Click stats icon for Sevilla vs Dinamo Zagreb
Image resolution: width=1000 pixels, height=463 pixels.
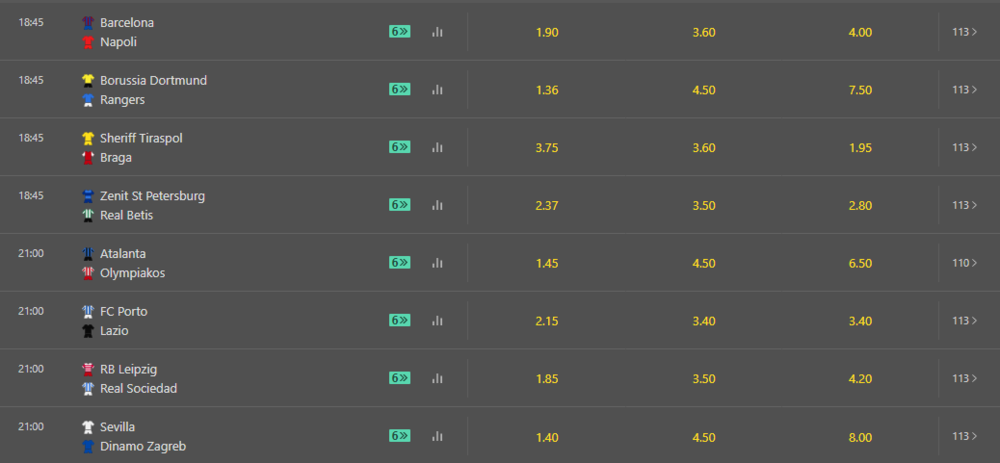pos(437,436)
